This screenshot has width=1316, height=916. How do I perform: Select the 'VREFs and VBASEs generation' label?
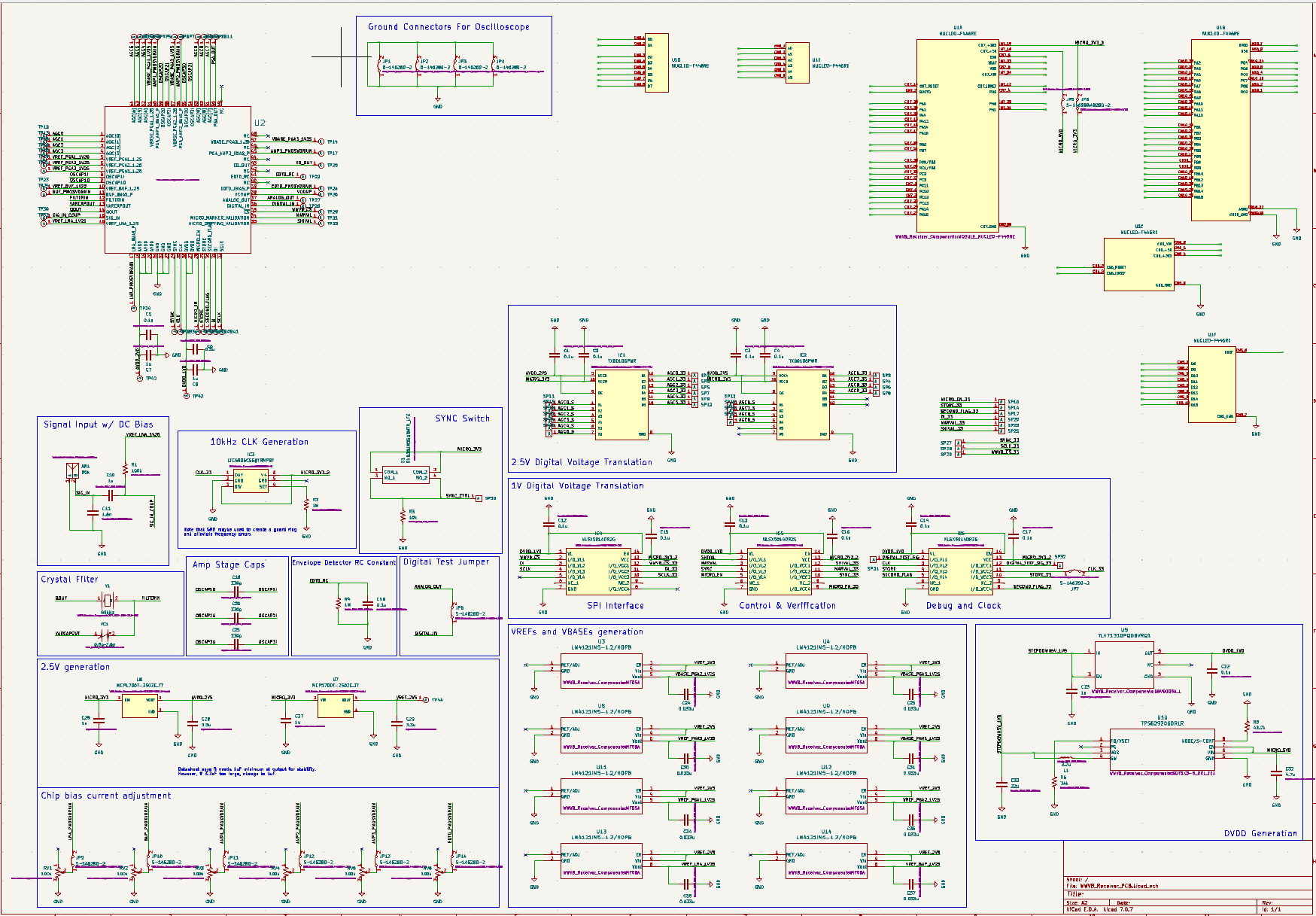[577, 632]
